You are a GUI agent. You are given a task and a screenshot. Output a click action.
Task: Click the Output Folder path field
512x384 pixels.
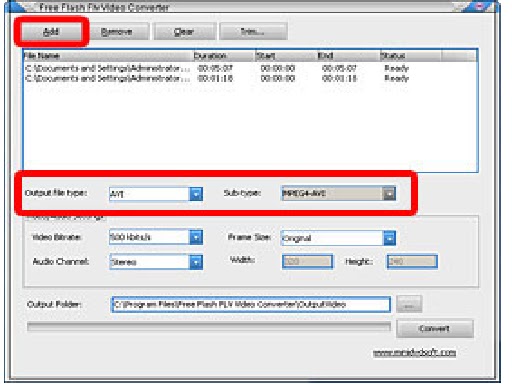click(251, 304)
